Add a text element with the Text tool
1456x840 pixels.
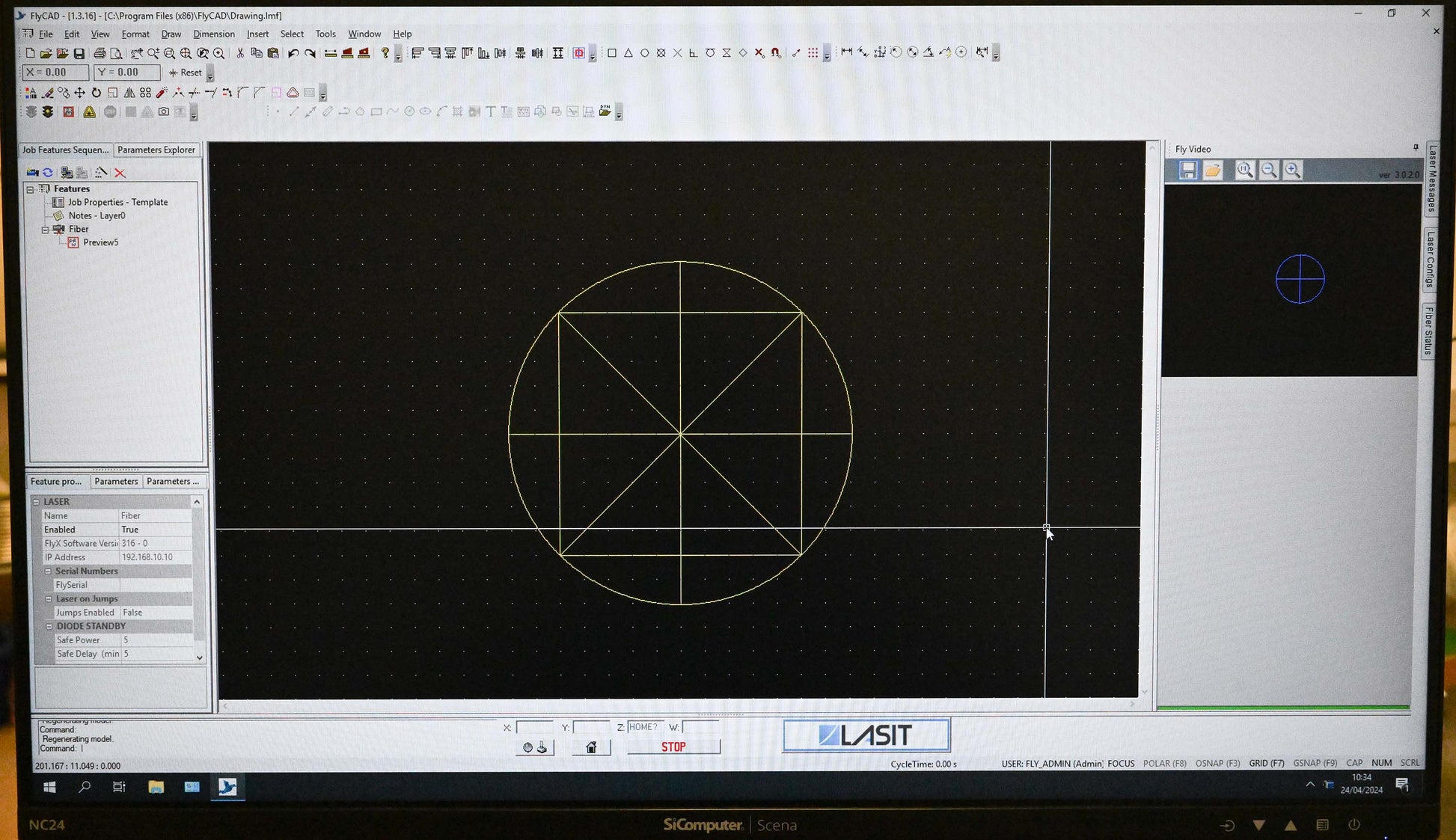pyautogui.click(x=491, y=111)
